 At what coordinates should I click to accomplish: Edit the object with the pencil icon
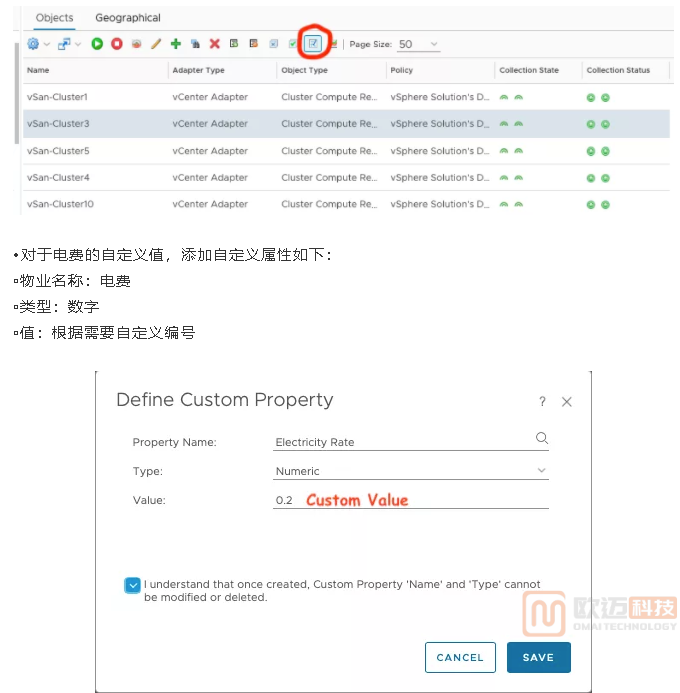click(x=156, y=44)
